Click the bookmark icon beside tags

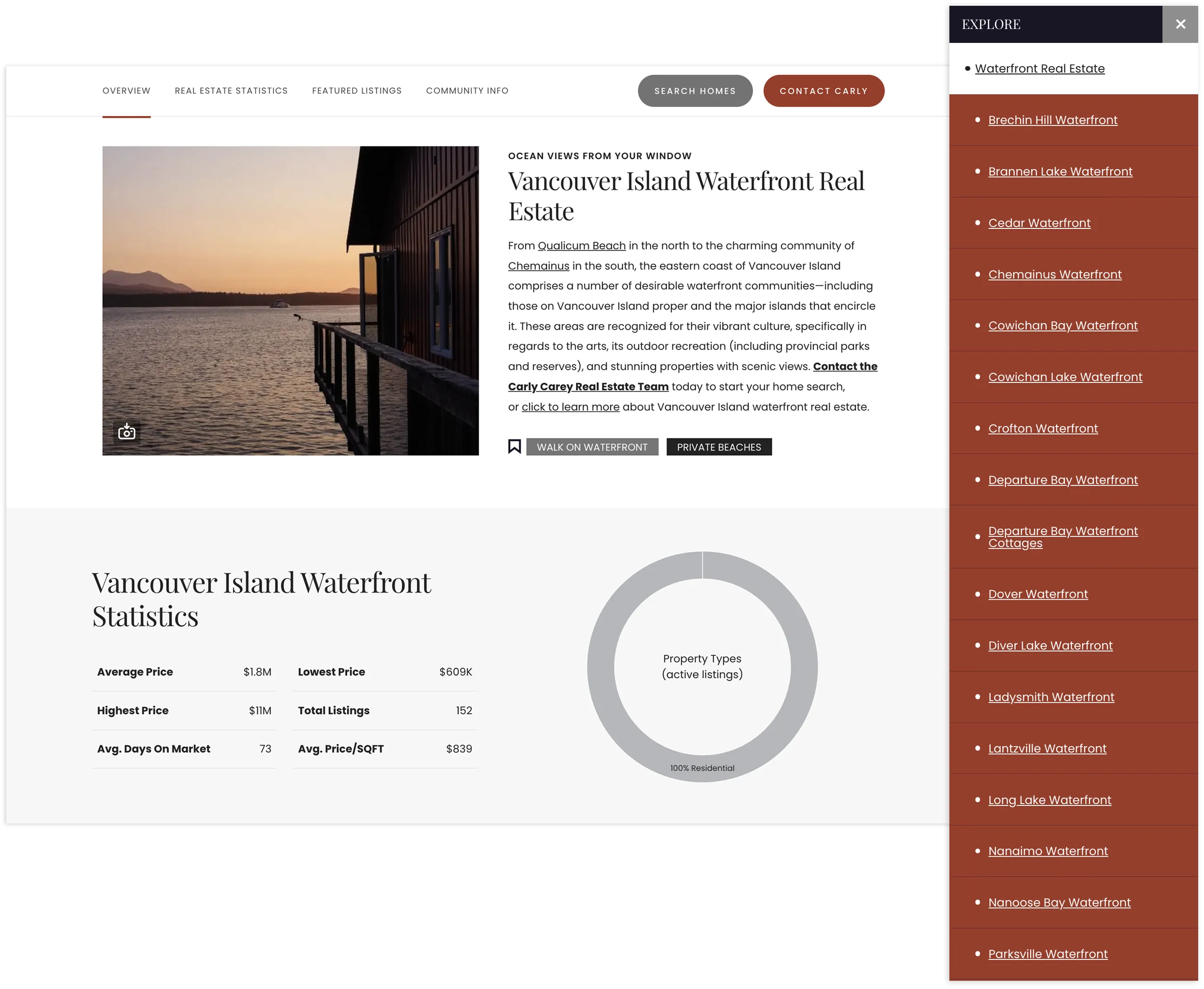click(514, 447)
